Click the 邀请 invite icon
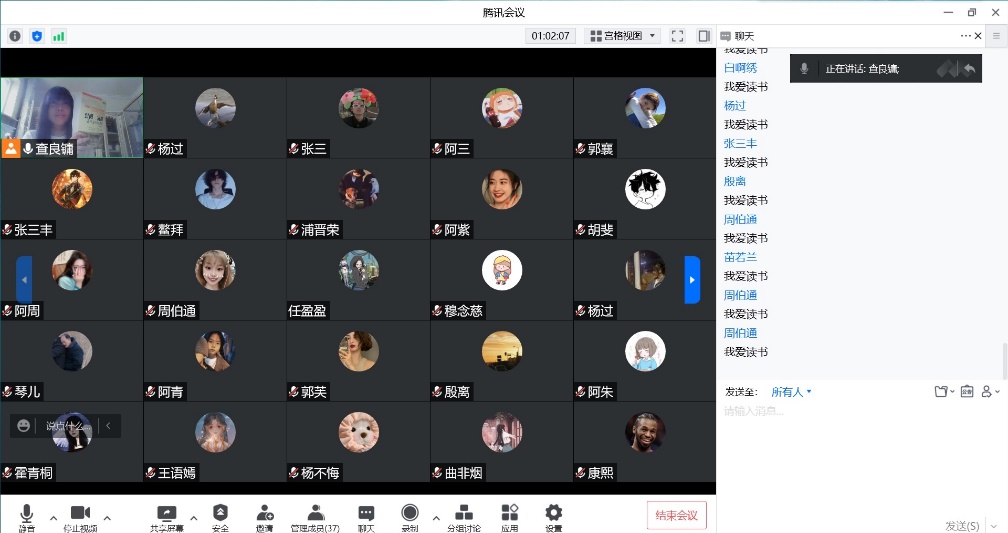Viewport: 1008px width, 533px height. 264,514
